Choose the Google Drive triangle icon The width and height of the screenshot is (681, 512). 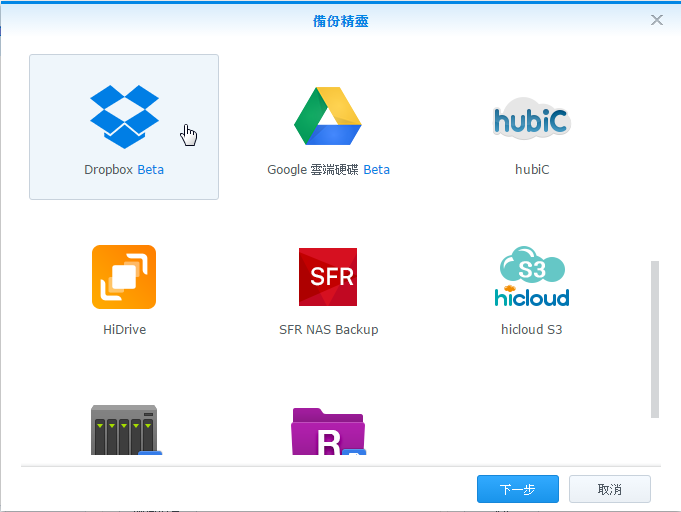pos(327,116)
